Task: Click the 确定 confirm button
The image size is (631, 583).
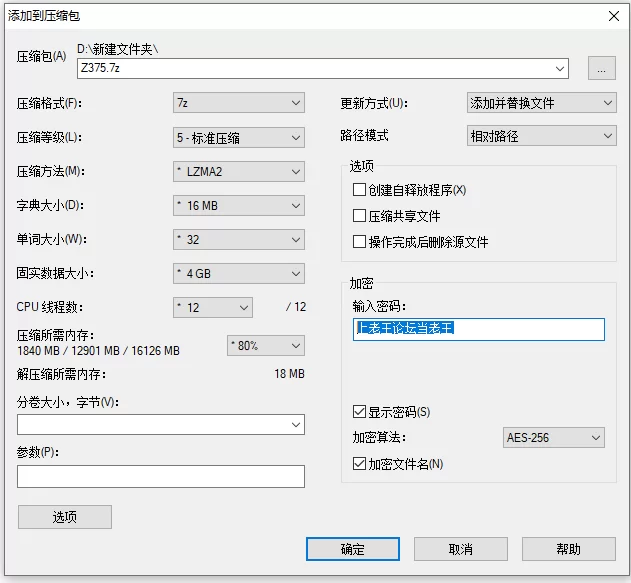Action: pyautogui.click(x=352, y=549)
